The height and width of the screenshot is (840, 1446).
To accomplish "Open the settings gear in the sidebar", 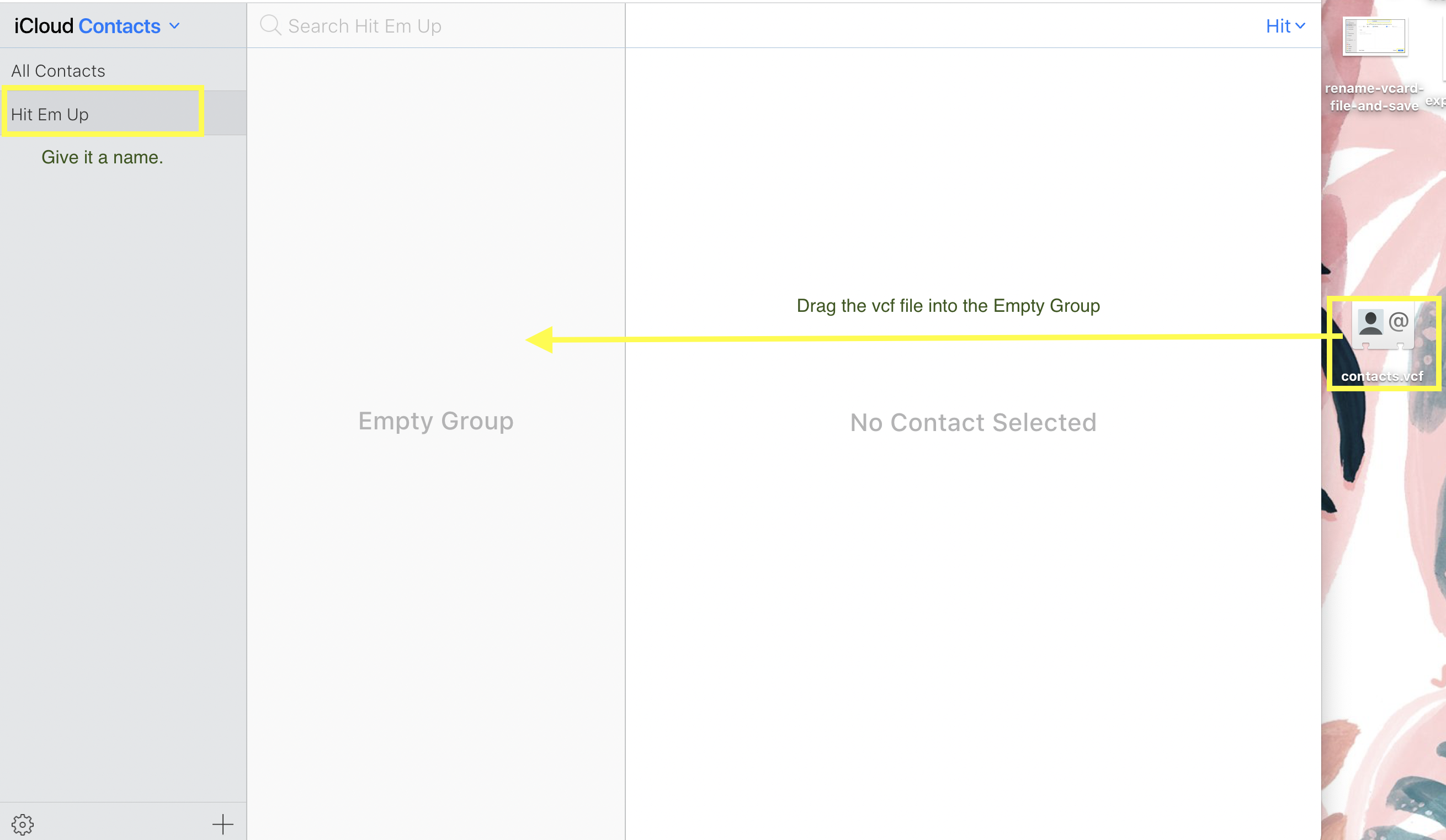I will click(23, 825).
